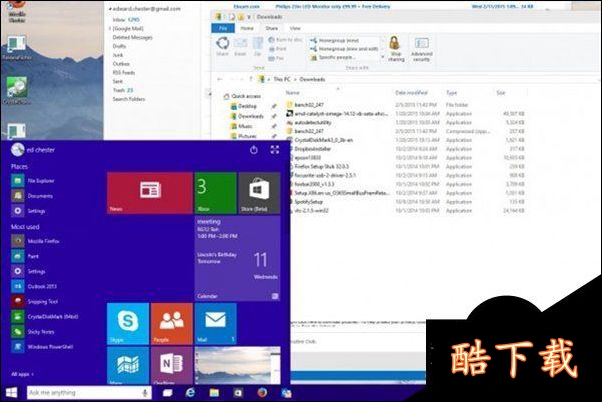The image size is (602, 402).
Task: Click the Windows Start button
Action: click(12, 392)
